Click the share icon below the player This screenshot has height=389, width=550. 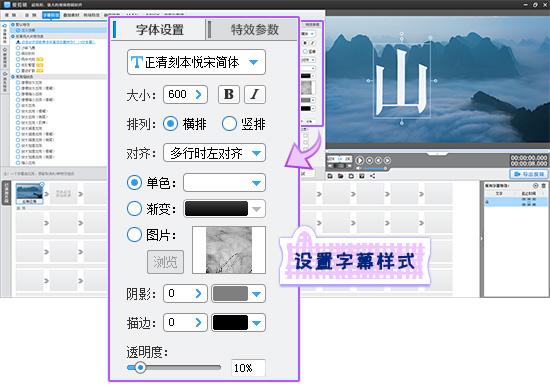[x=372, y=176]
